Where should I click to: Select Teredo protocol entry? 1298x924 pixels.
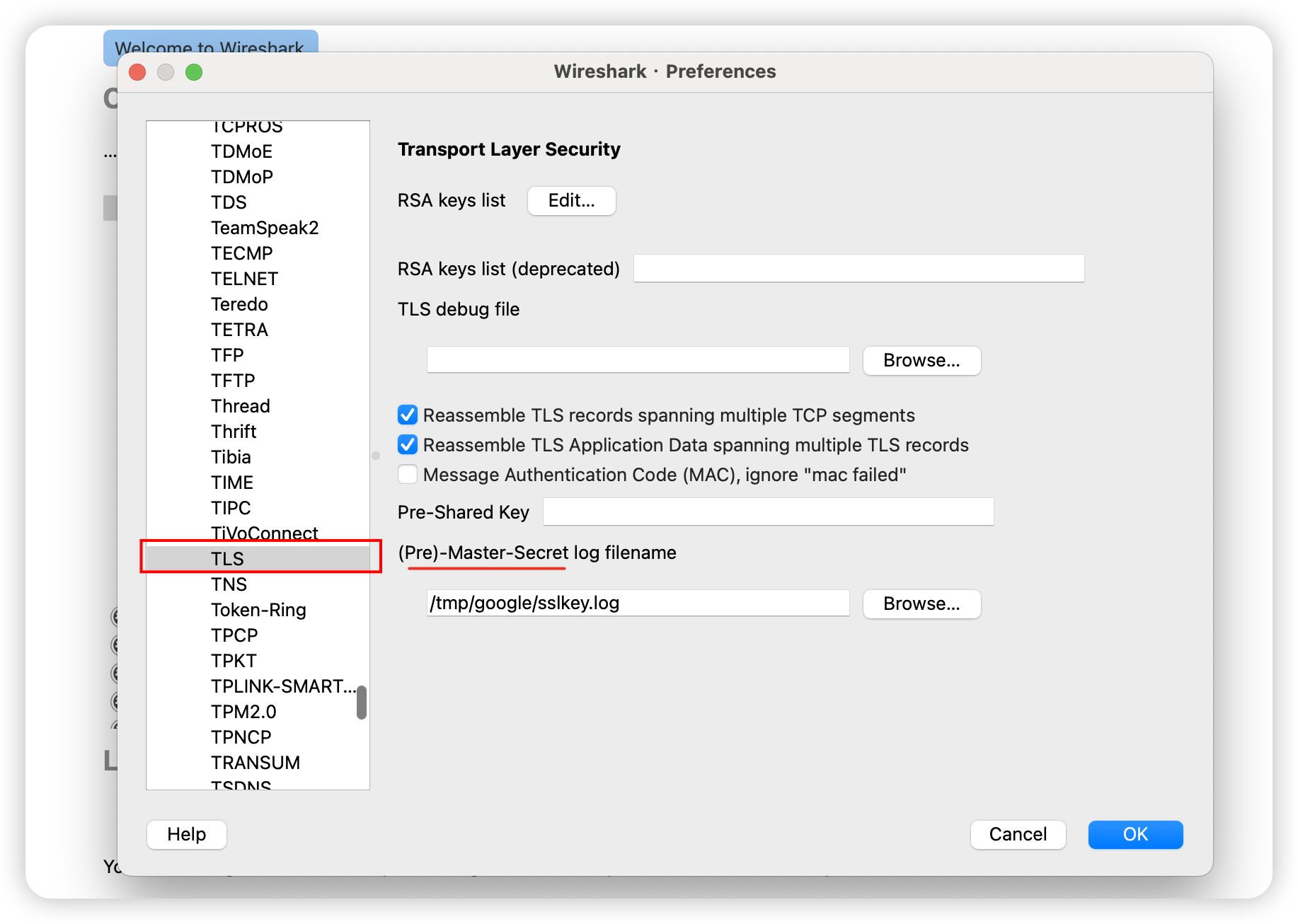coord(258,304)
